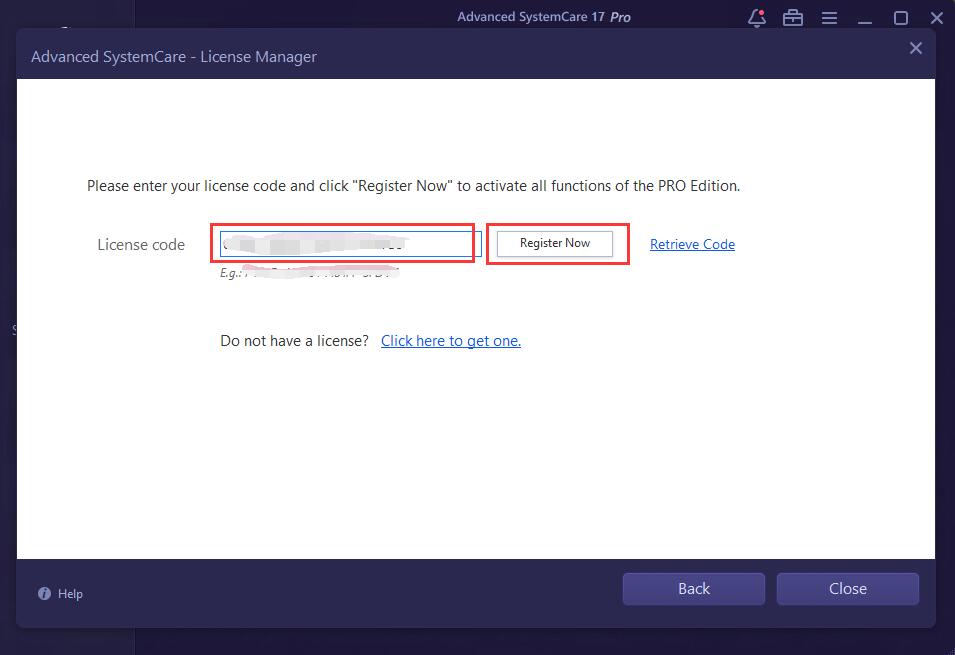
Task: Click the Help info icon
Action: [x=44, y=593]
